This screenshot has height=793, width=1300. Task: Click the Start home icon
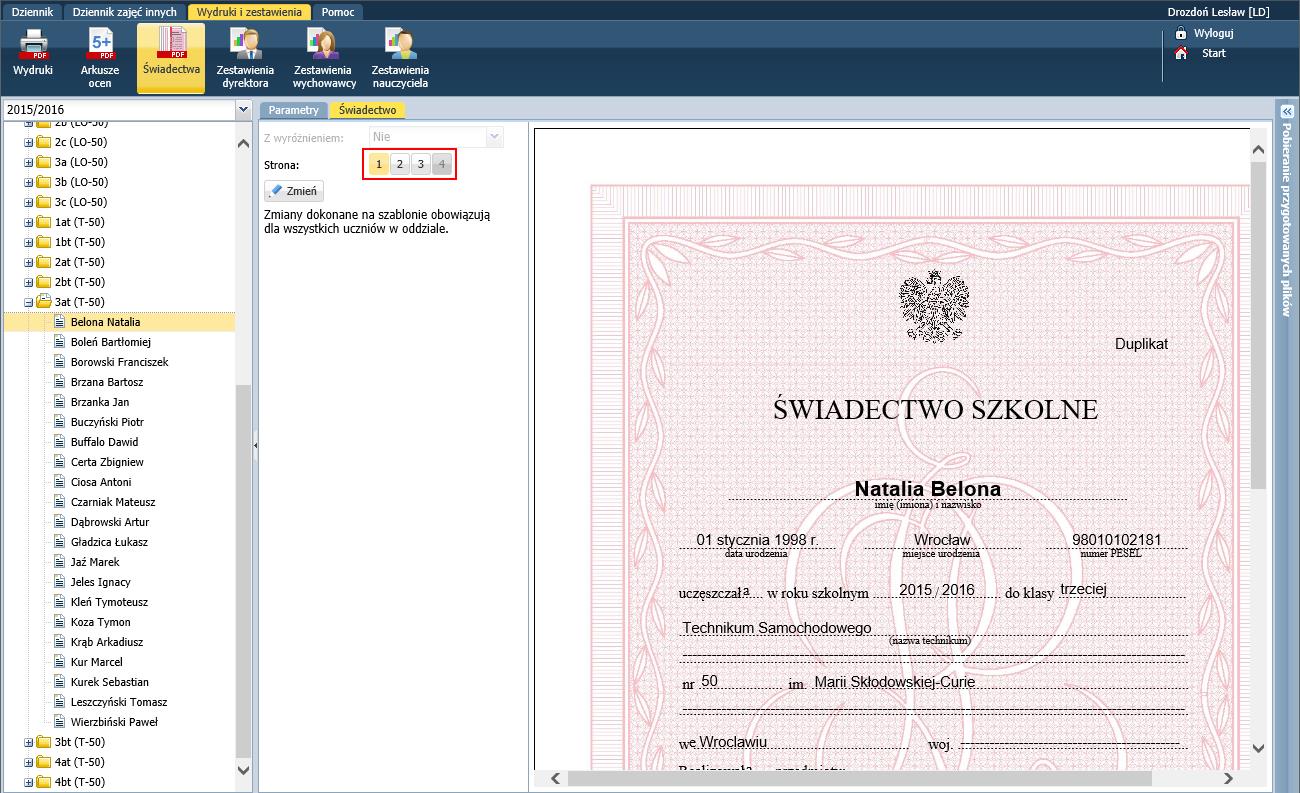point(1181,53)
